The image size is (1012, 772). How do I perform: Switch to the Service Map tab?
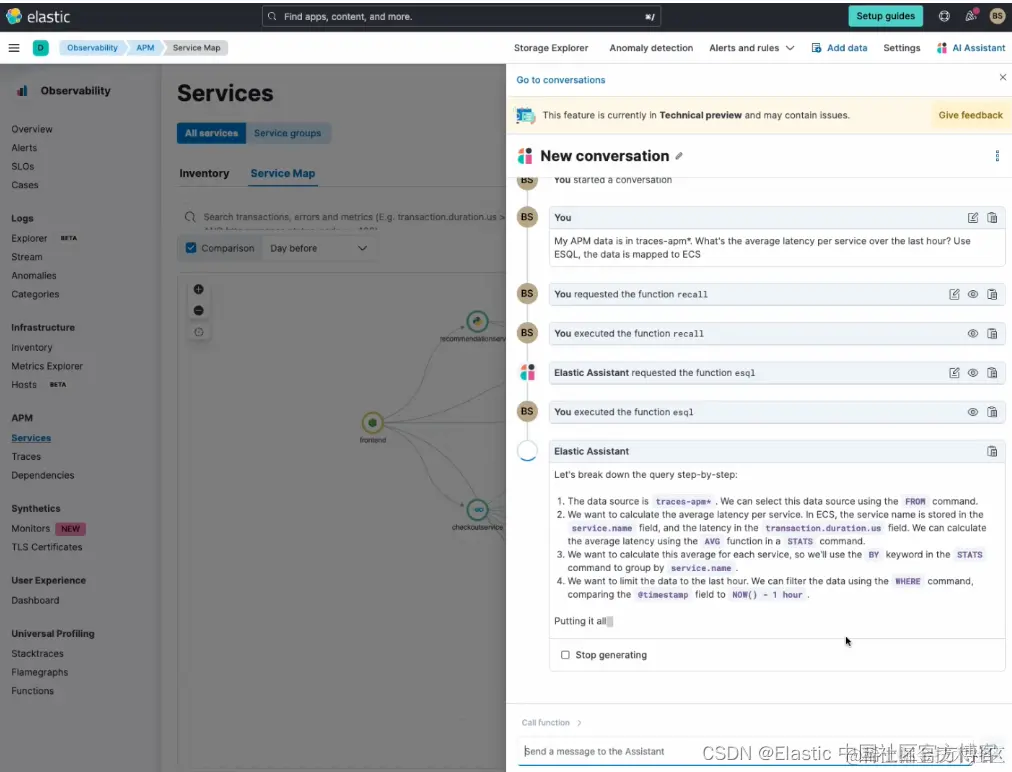pos(283,174)
